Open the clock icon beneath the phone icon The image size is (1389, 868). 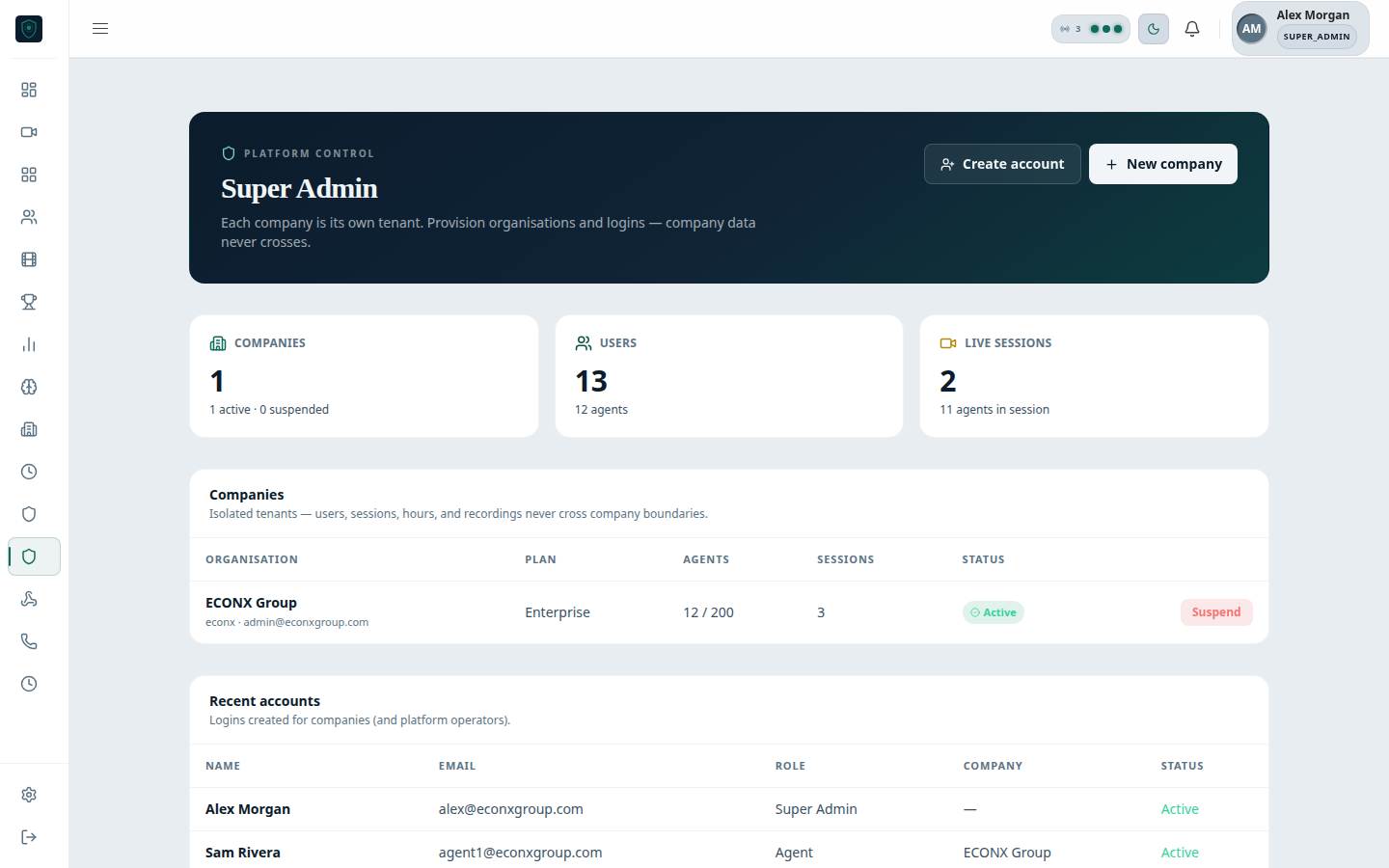tap(29, 684)
